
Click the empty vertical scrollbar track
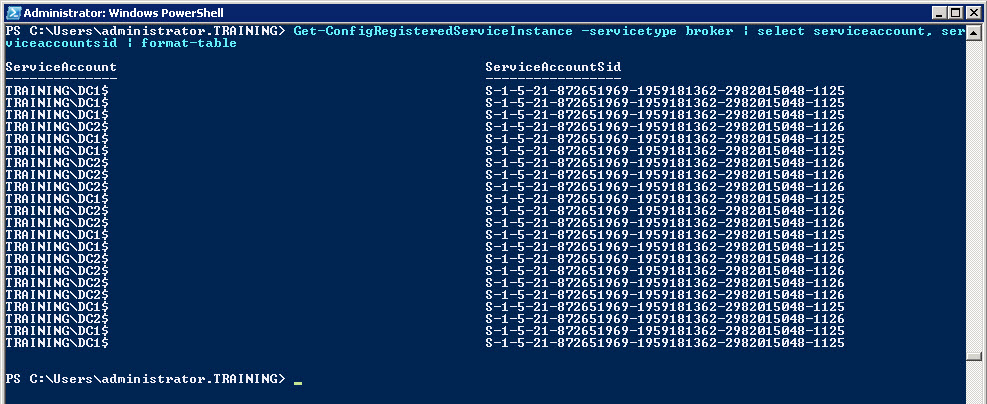976,200
